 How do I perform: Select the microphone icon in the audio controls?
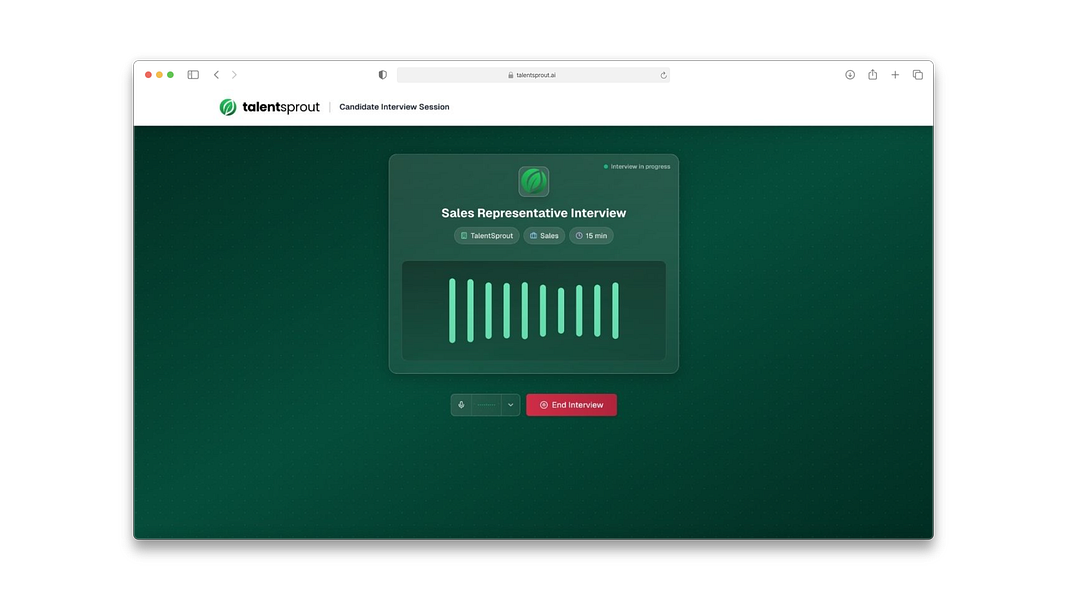tap(461, 404)
